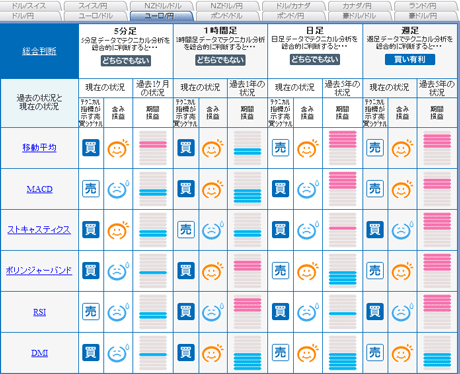
Task: Open the NZドル/ドル tab
Action: coord(162,6)
